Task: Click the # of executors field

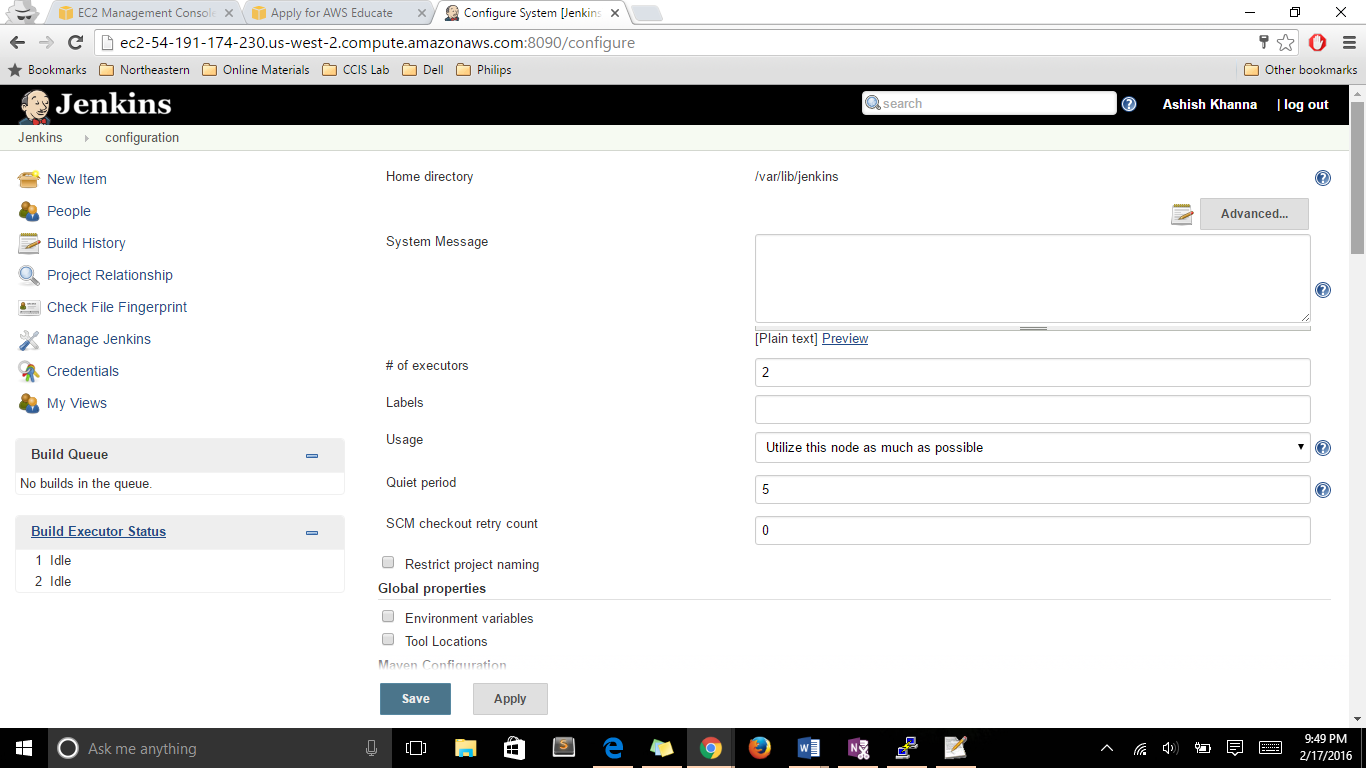Action: pyautogui.click(x=1032, y=372)
